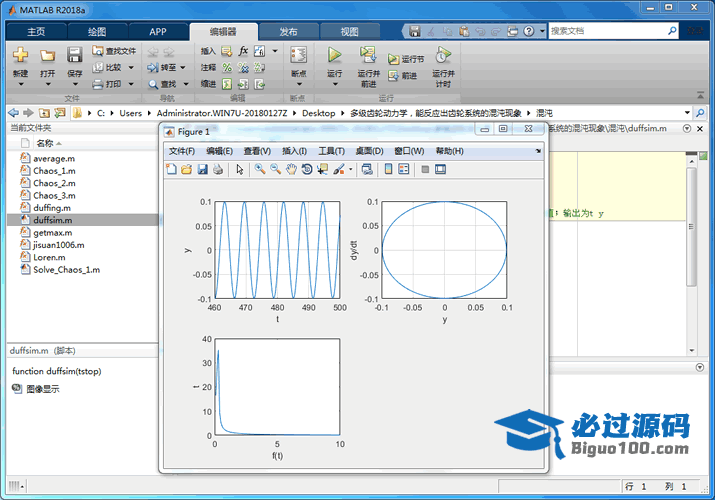Click the 打开 (Open) folder icon

pos(47,56)
